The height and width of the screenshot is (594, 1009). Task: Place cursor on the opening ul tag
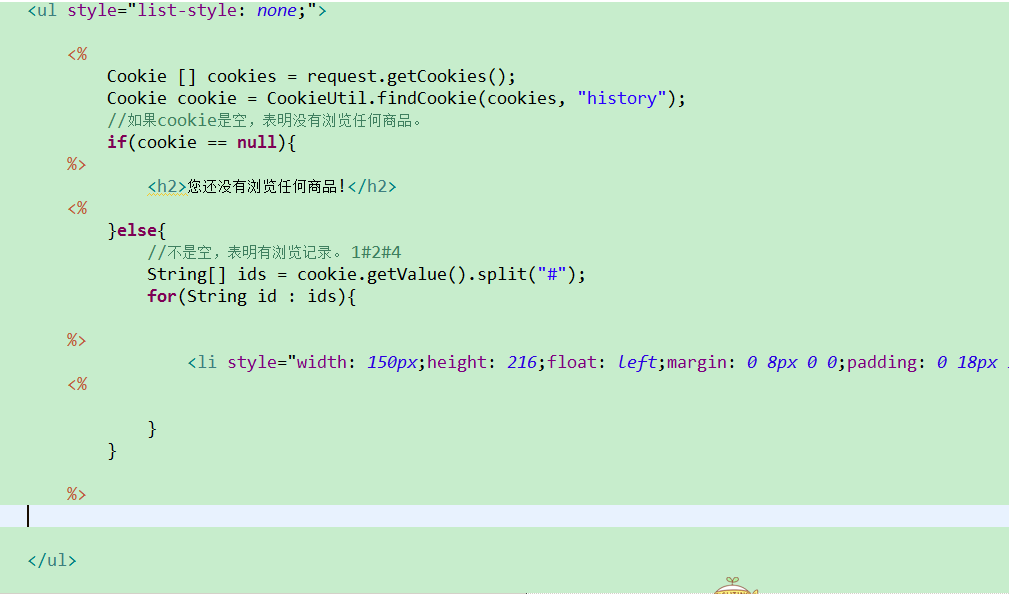(x=42, y=11)
